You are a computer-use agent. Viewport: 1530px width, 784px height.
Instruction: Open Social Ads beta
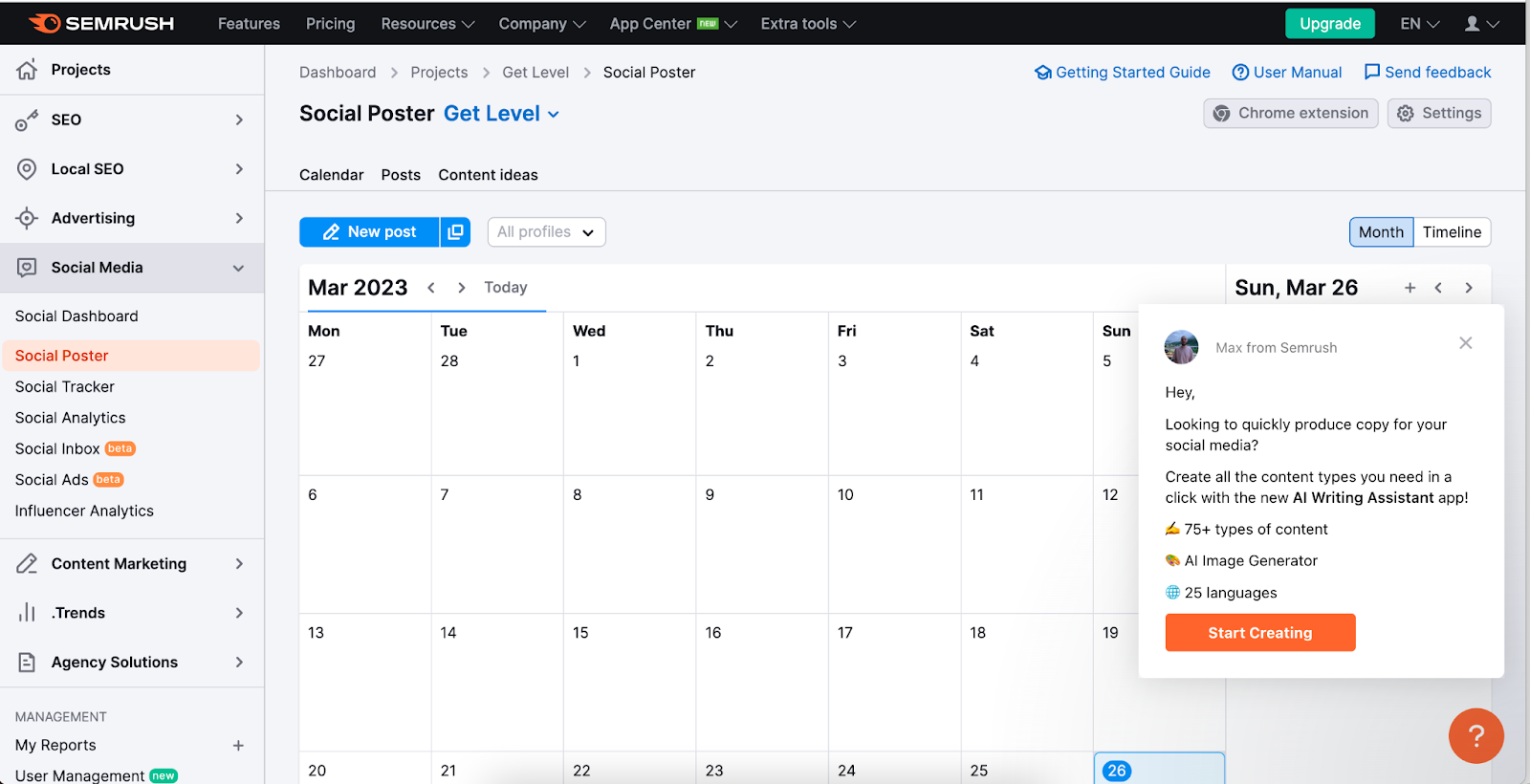coord(70,480)
